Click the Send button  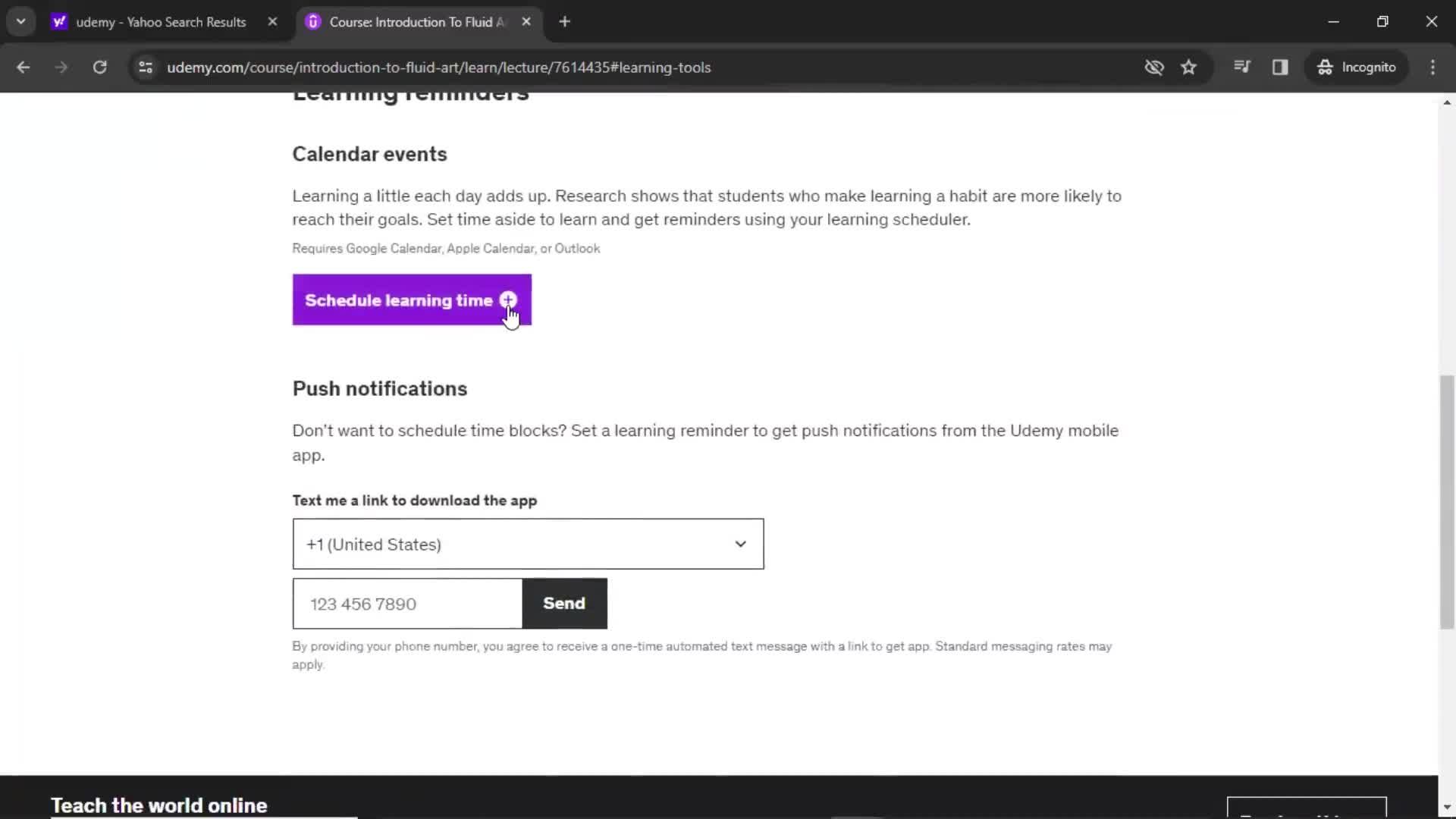(564, 604)
